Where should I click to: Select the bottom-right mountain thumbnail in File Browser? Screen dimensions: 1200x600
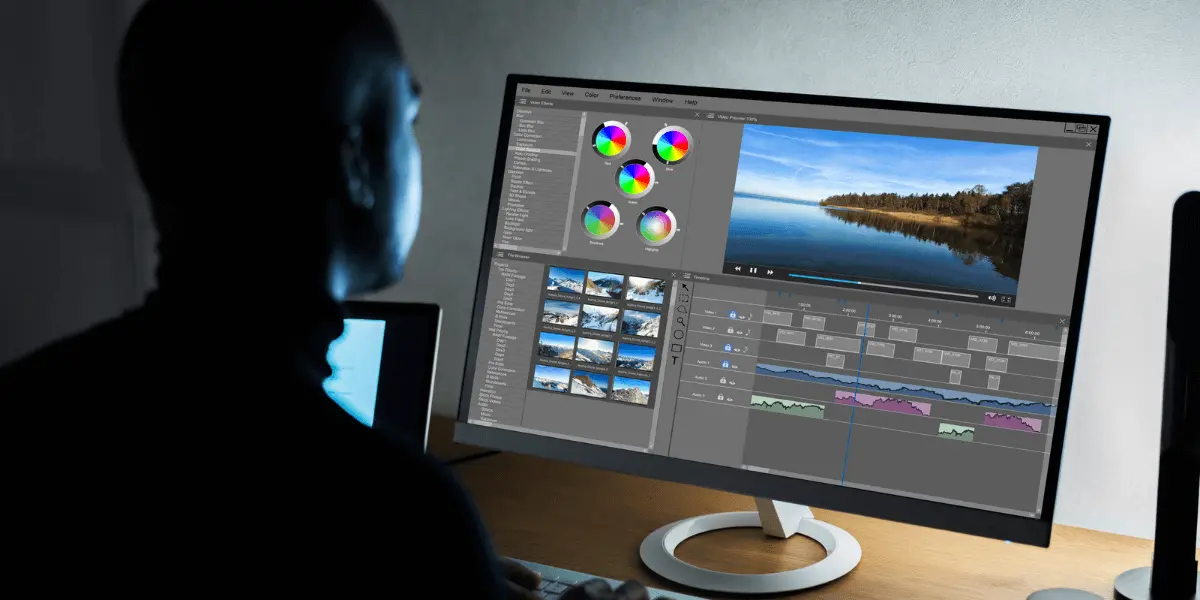[631, 390]
